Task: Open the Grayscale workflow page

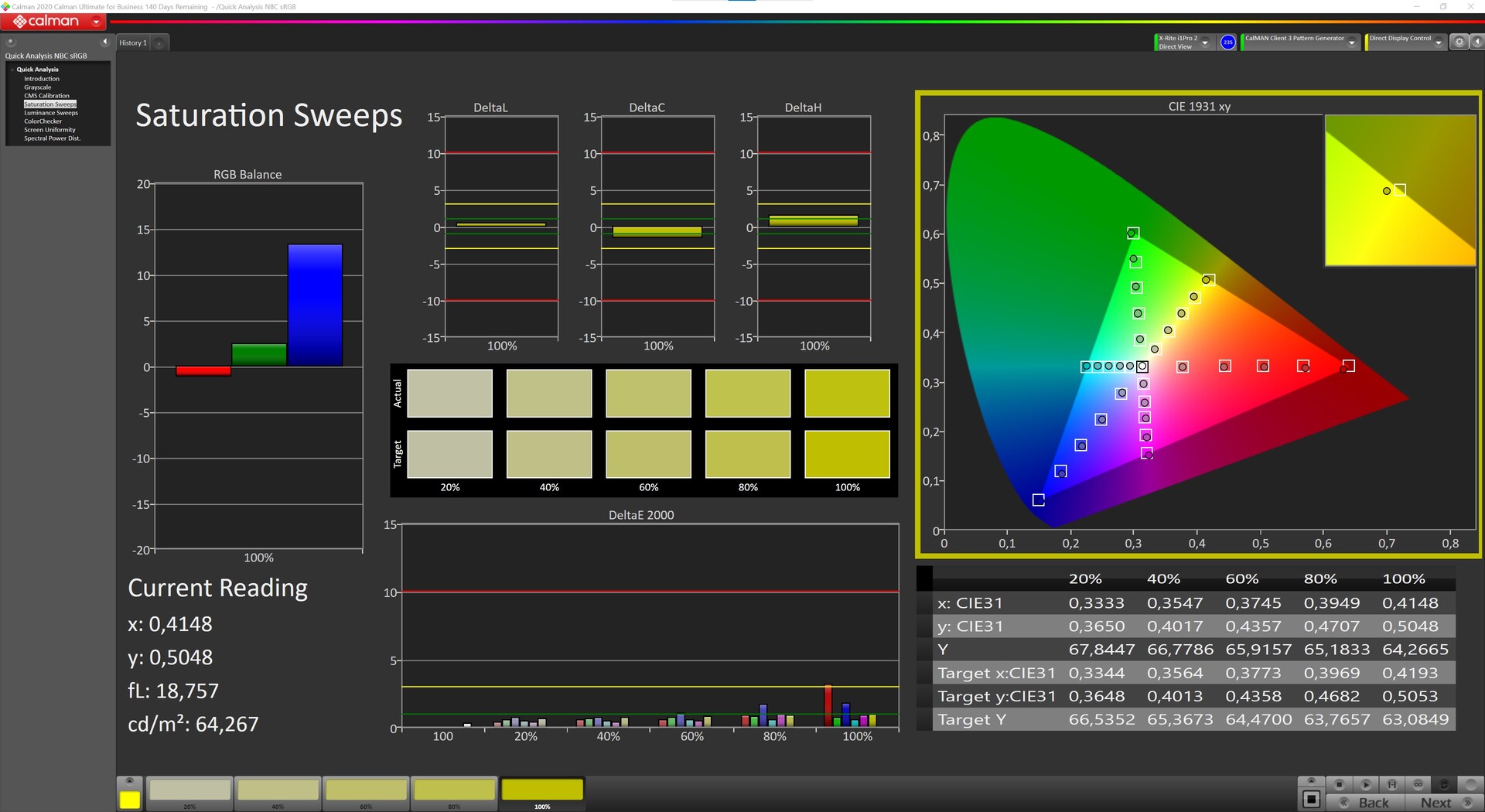Action: 37,87
